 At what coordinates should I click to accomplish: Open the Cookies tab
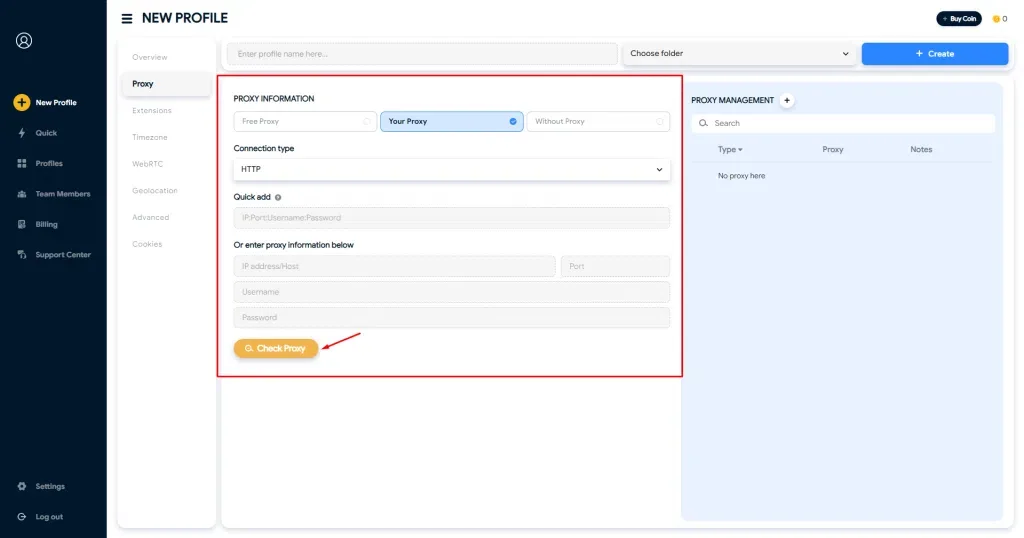pyautogui.click(x=147, y=245)
